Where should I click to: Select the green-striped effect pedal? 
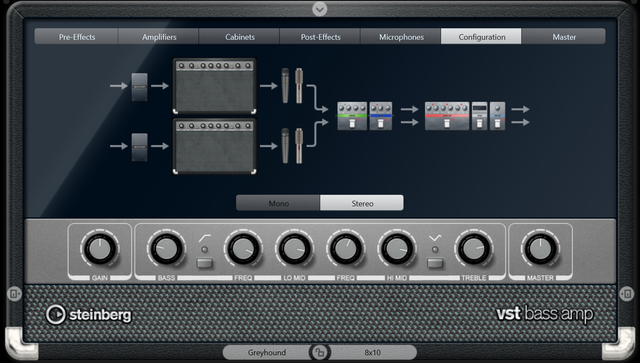click(x=352, y=116)
